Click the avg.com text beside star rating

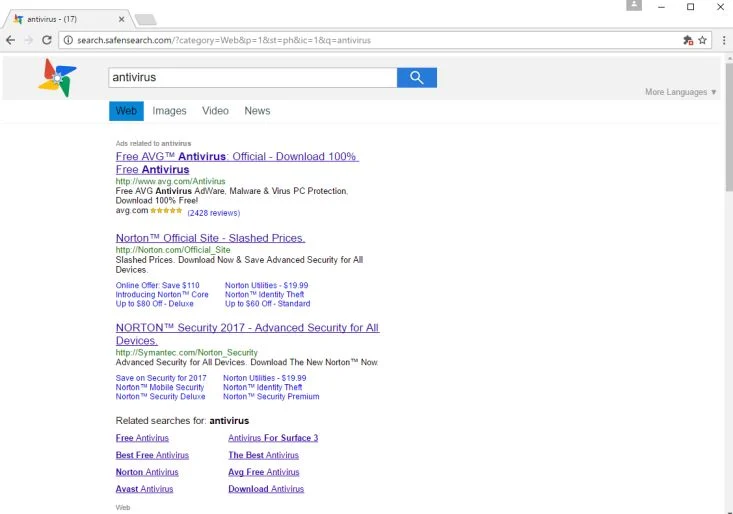coord(132,211)
